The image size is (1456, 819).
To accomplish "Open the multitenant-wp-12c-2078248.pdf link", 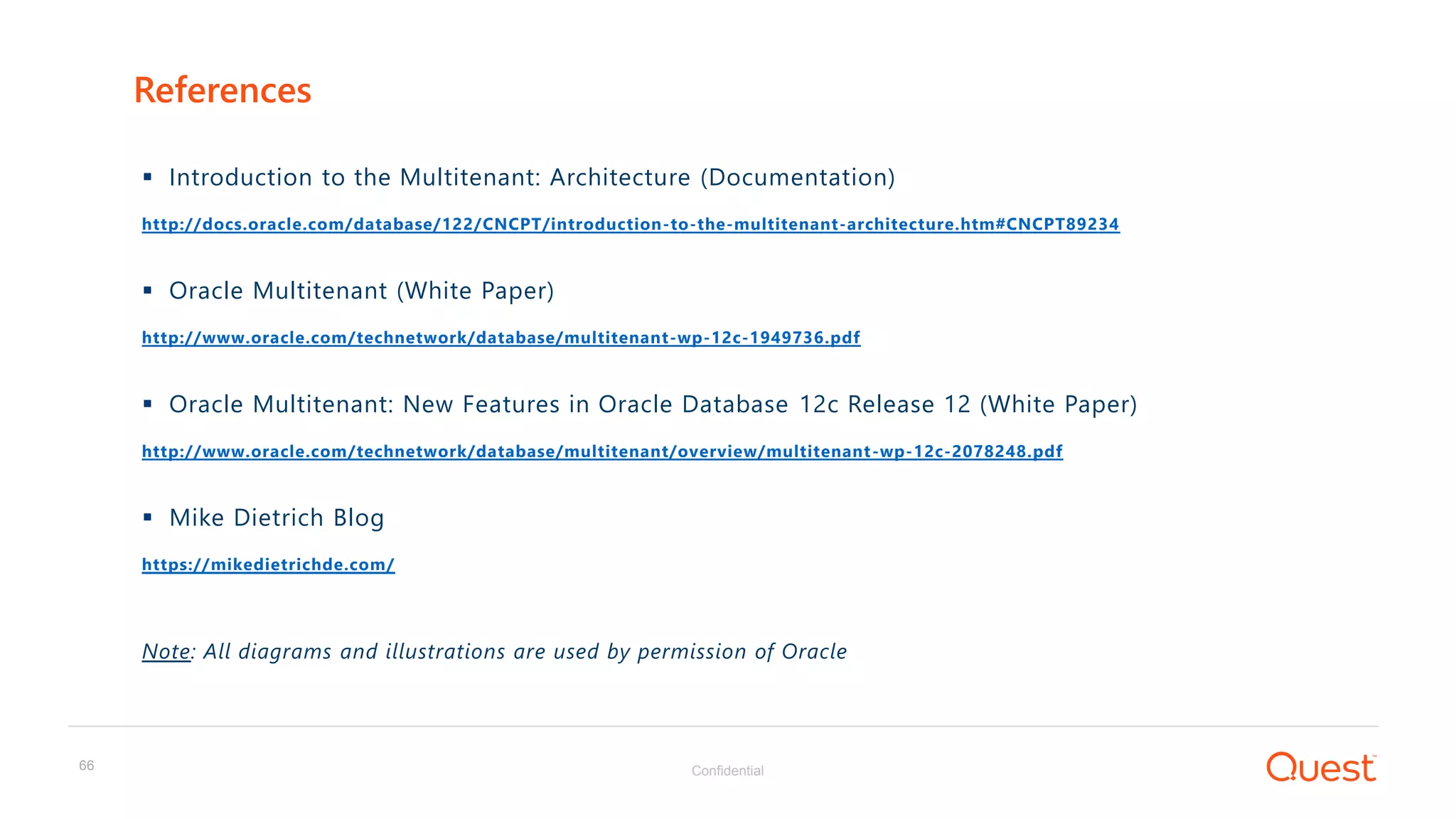I will [602, 451].
